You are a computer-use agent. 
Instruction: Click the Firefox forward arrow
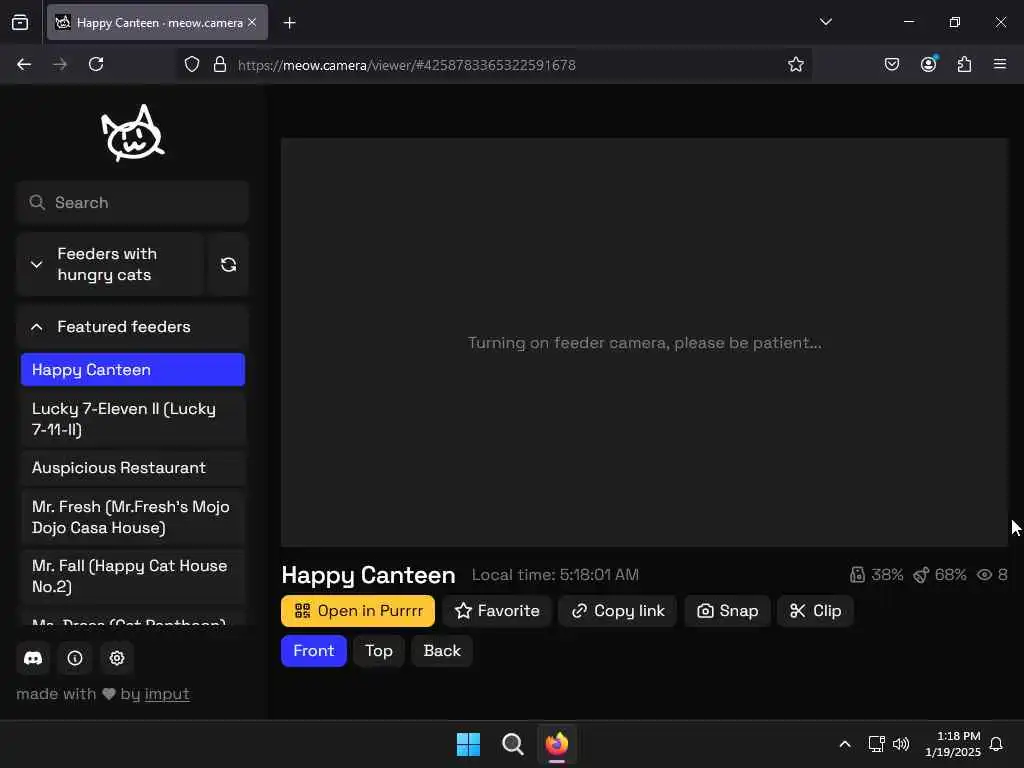[x=60, y=64]
